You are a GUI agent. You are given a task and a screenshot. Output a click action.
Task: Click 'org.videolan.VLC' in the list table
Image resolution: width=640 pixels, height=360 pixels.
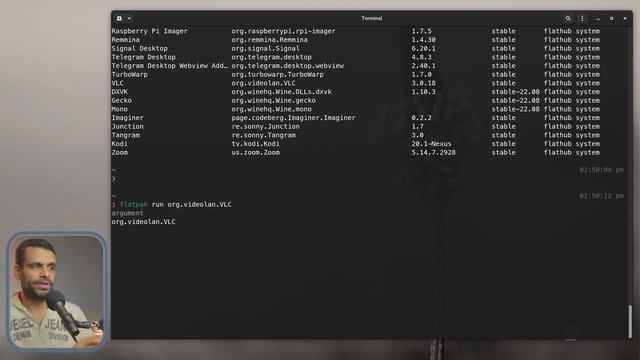[x=263, y=83]
